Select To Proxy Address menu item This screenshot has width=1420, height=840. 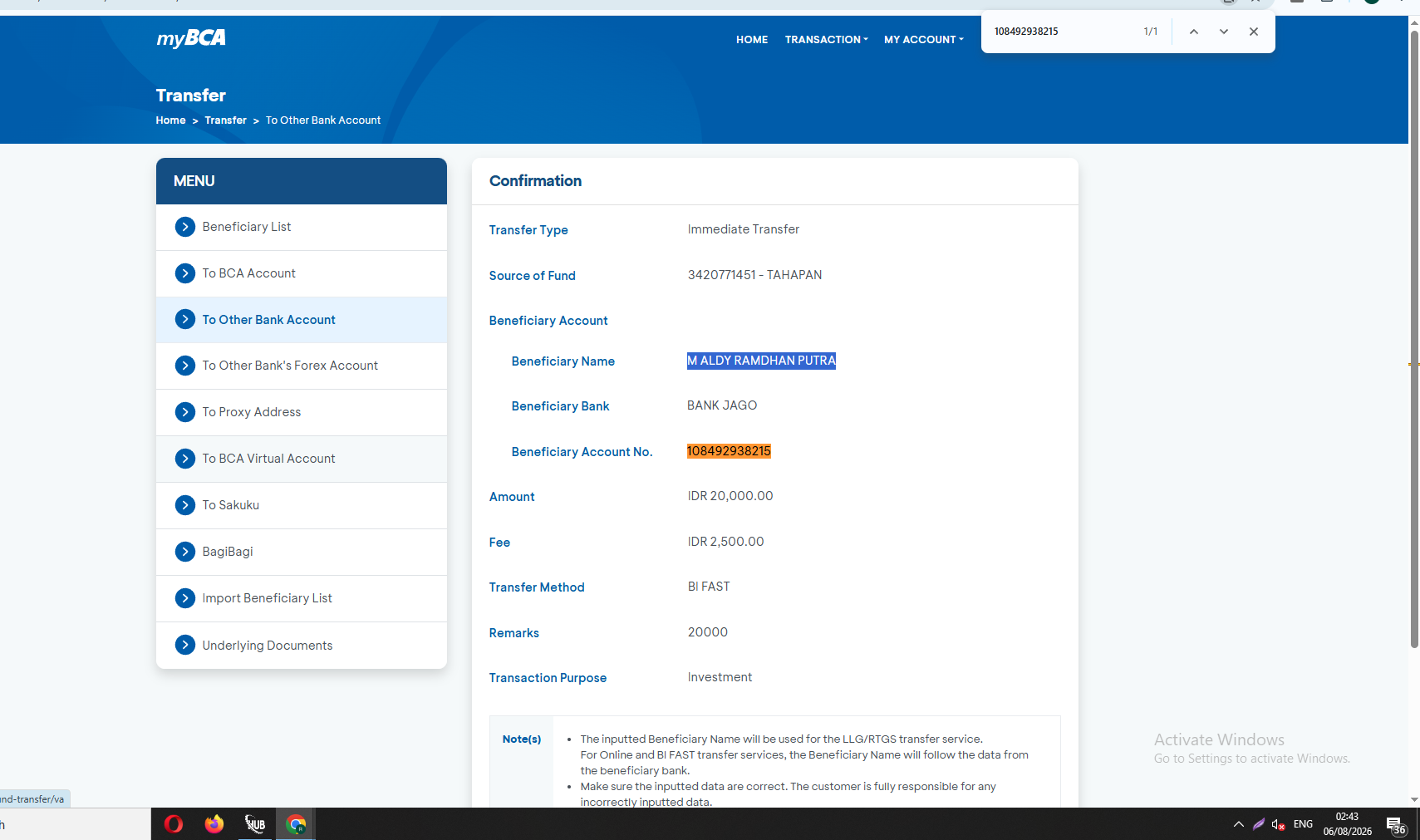click(302, 412)
